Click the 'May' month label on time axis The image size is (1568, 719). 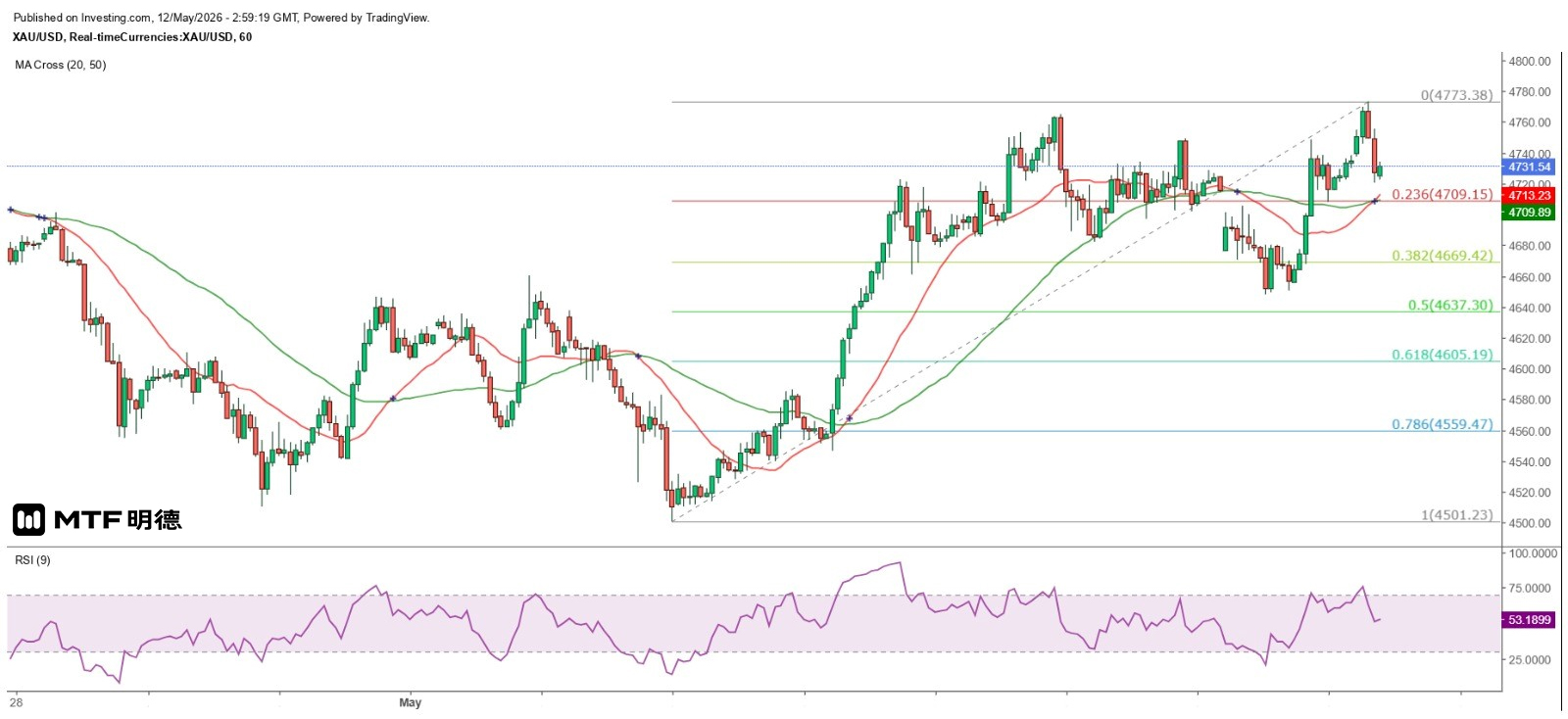point(411,702)
